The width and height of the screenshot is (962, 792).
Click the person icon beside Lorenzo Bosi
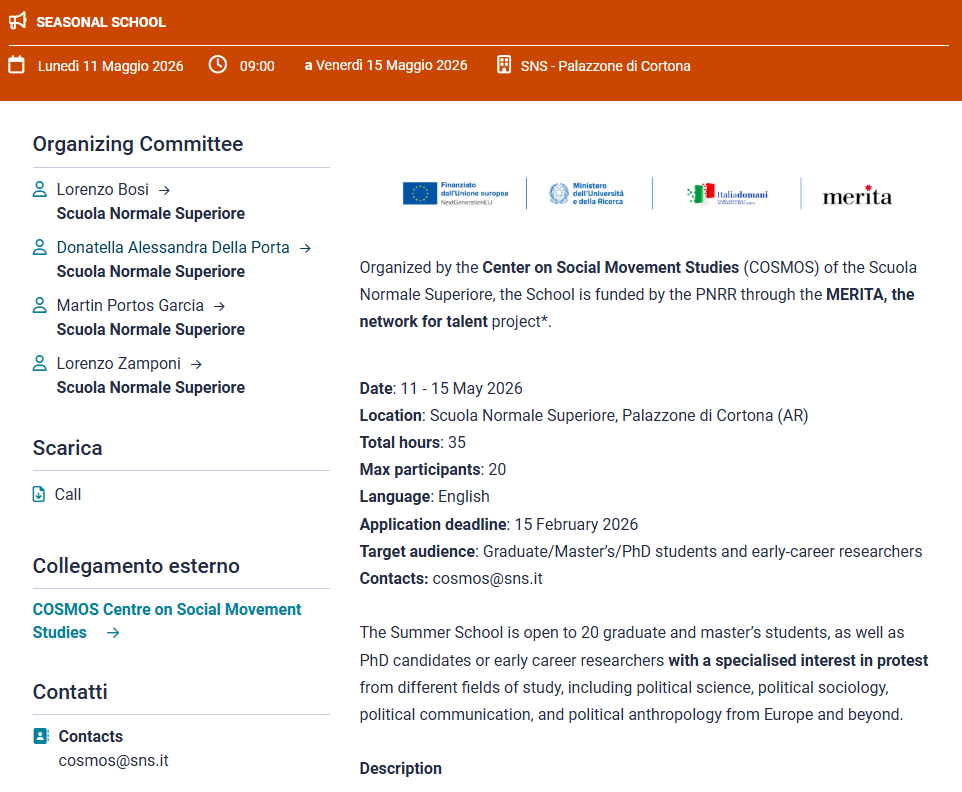(40, 189)
